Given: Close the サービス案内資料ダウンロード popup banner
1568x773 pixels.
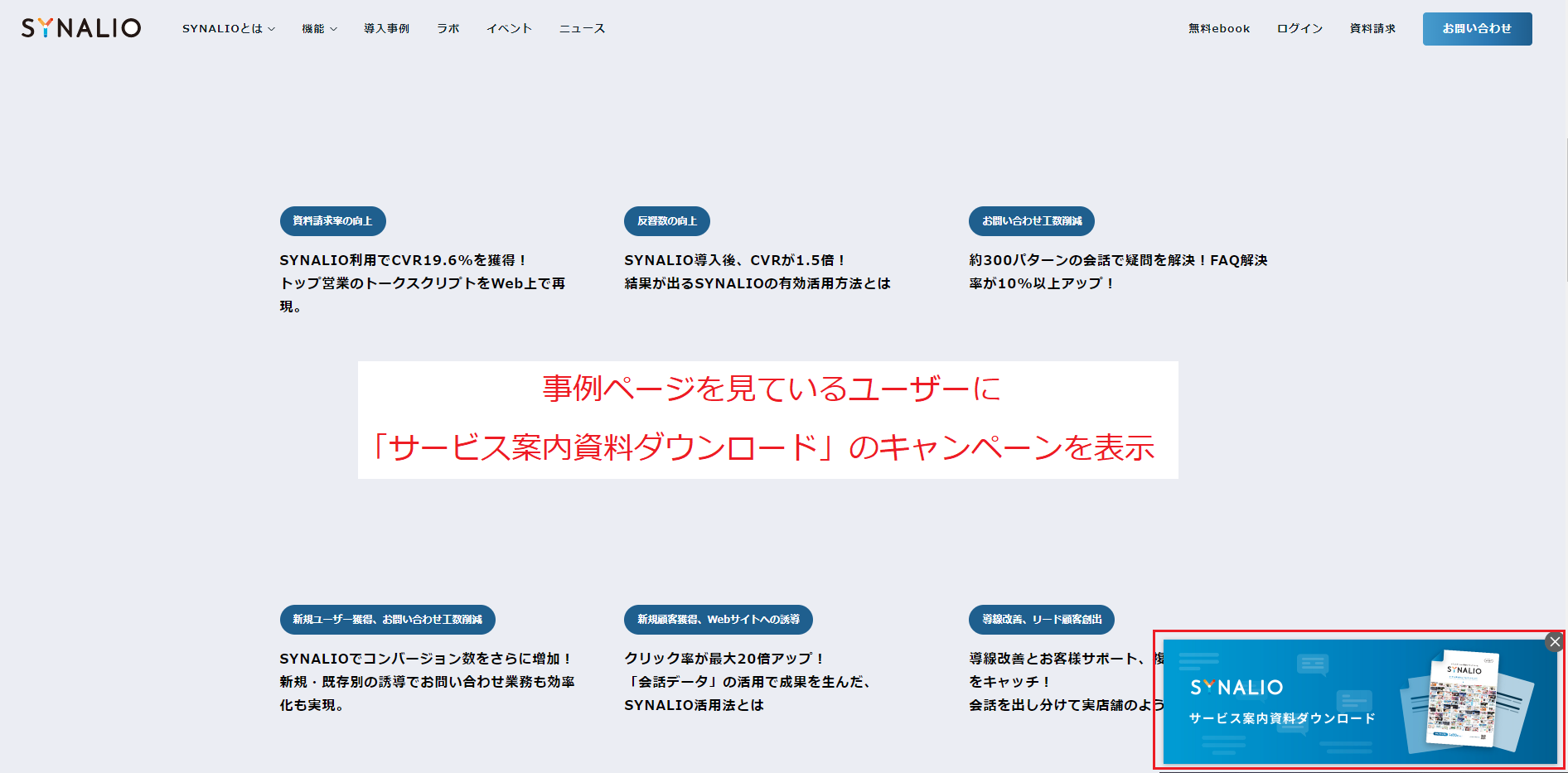Looking at the screenshot, I should click(1555, 642).
